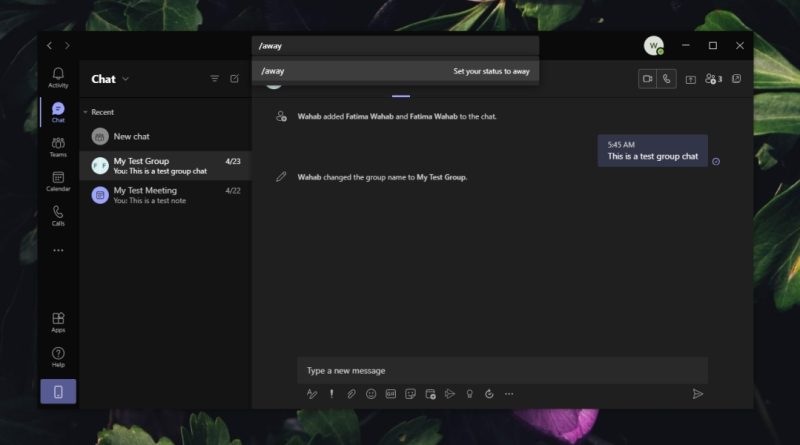800x445 pixels.
Task: Open the Teams section
Action: 58,147
